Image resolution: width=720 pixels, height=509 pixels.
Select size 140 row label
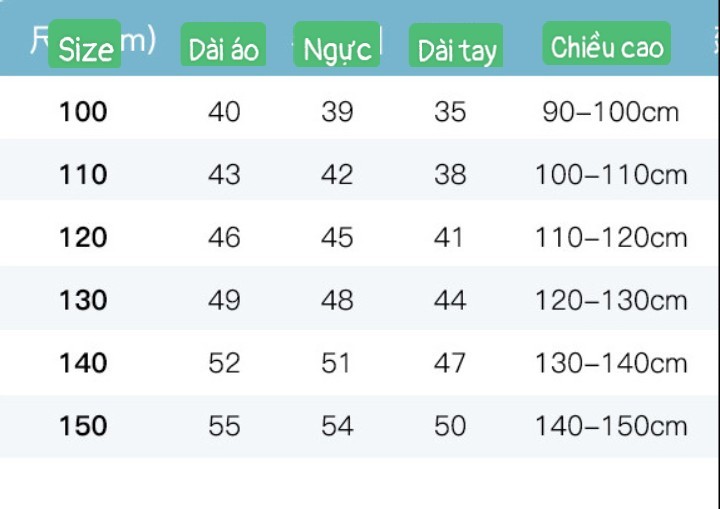(83, 363)
